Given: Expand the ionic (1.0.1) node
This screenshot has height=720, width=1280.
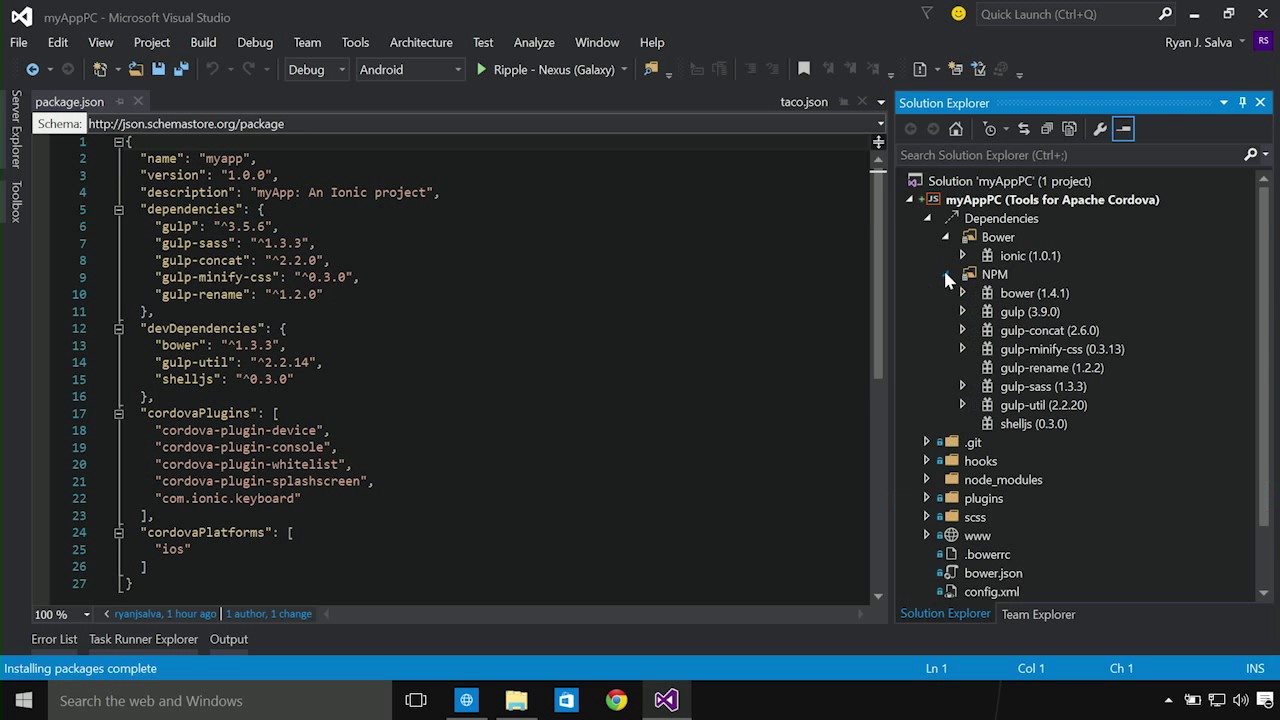Looking at the screenshot, I should [x=962, y=256].
